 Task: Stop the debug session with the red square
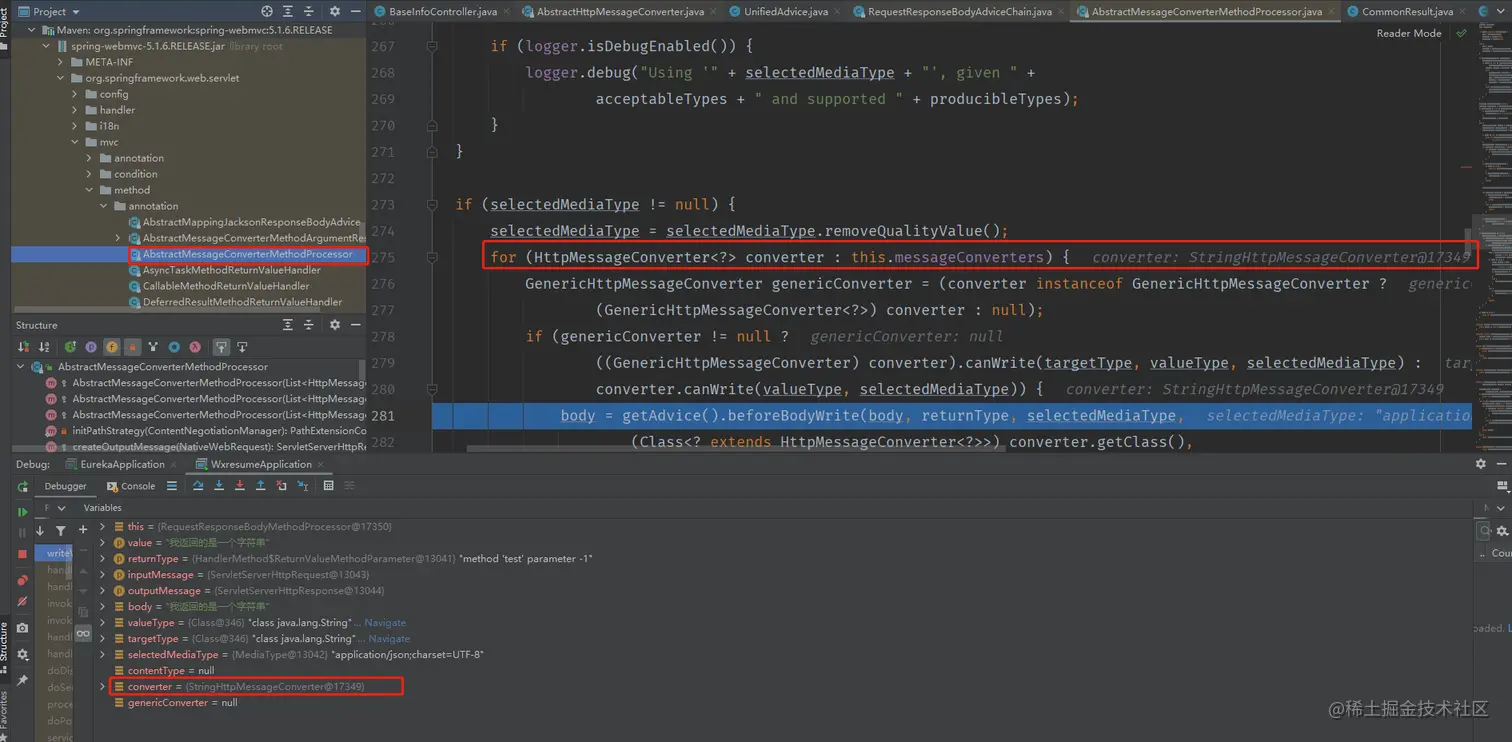(x=22, y=553)
